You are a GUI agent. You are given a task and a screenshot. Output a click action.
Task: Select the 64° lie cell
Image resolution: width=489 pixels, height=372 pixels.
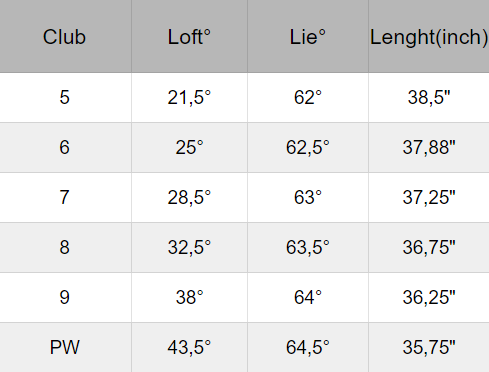point(308,297)
